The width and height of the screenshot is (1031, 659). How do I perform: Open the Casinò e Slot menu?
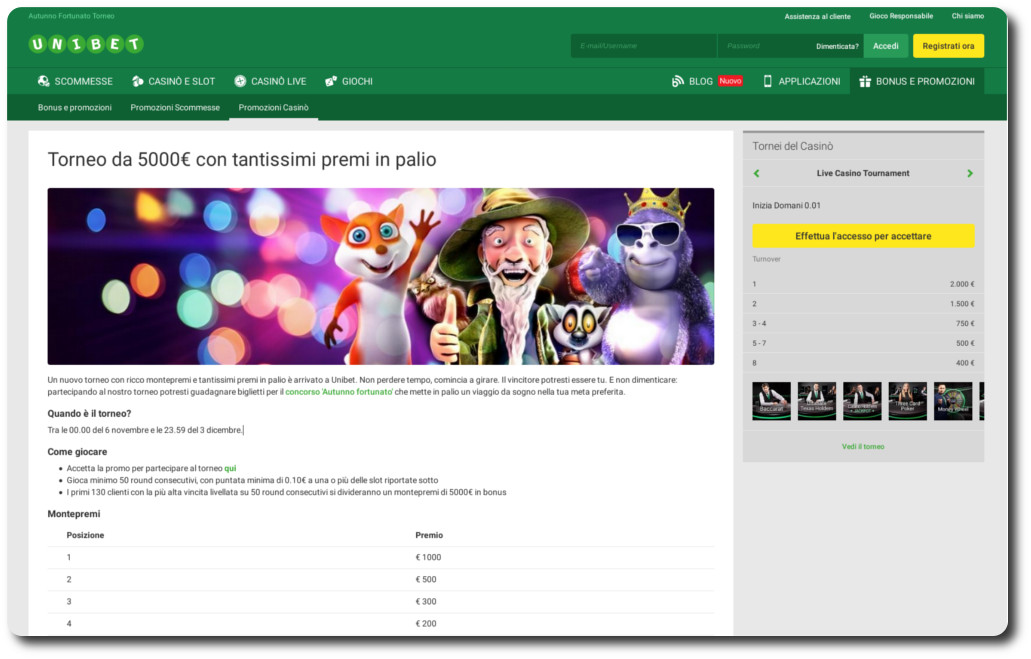pyautogui.click(x=174, y=81)
